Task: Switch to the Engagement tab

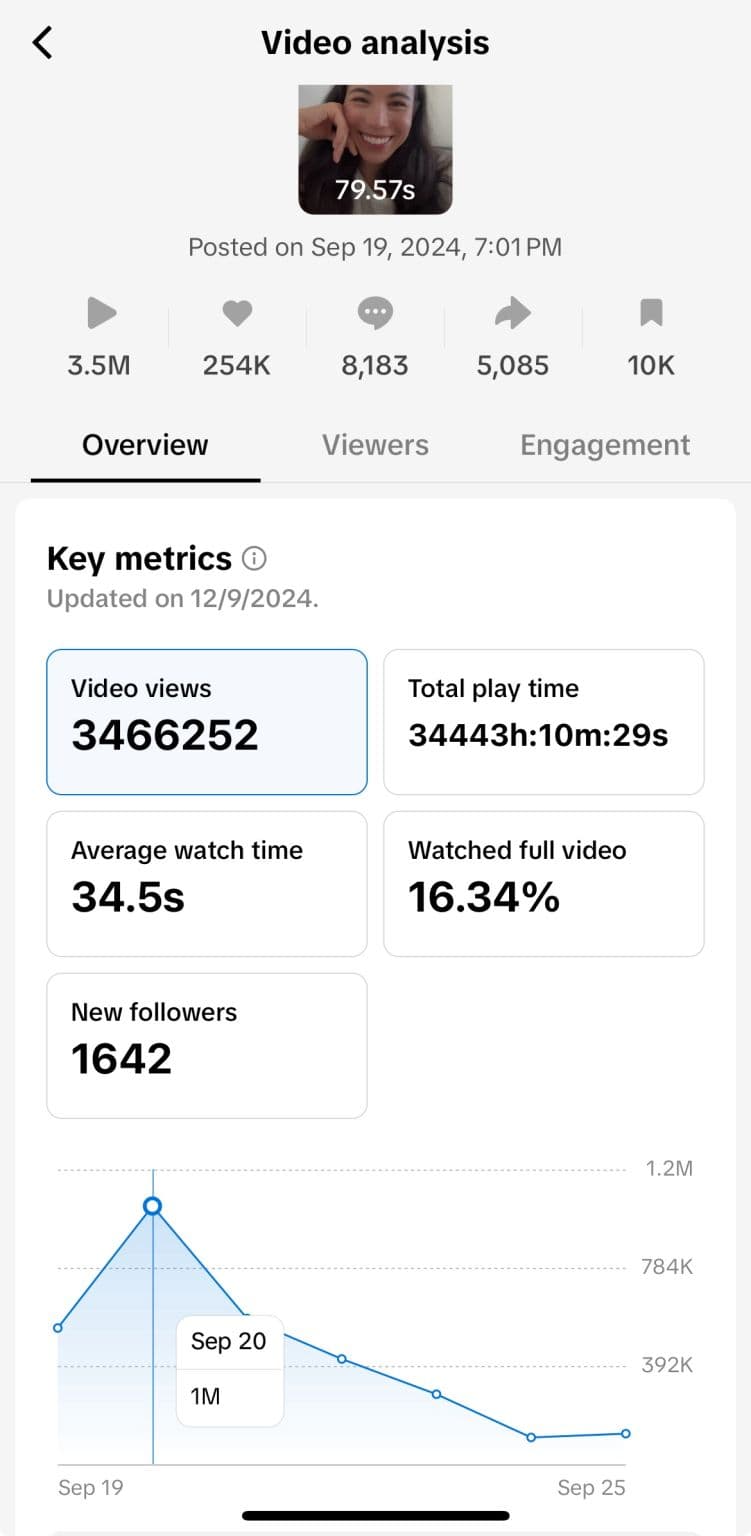Action: pyautogui.click(x=605, y=445)
